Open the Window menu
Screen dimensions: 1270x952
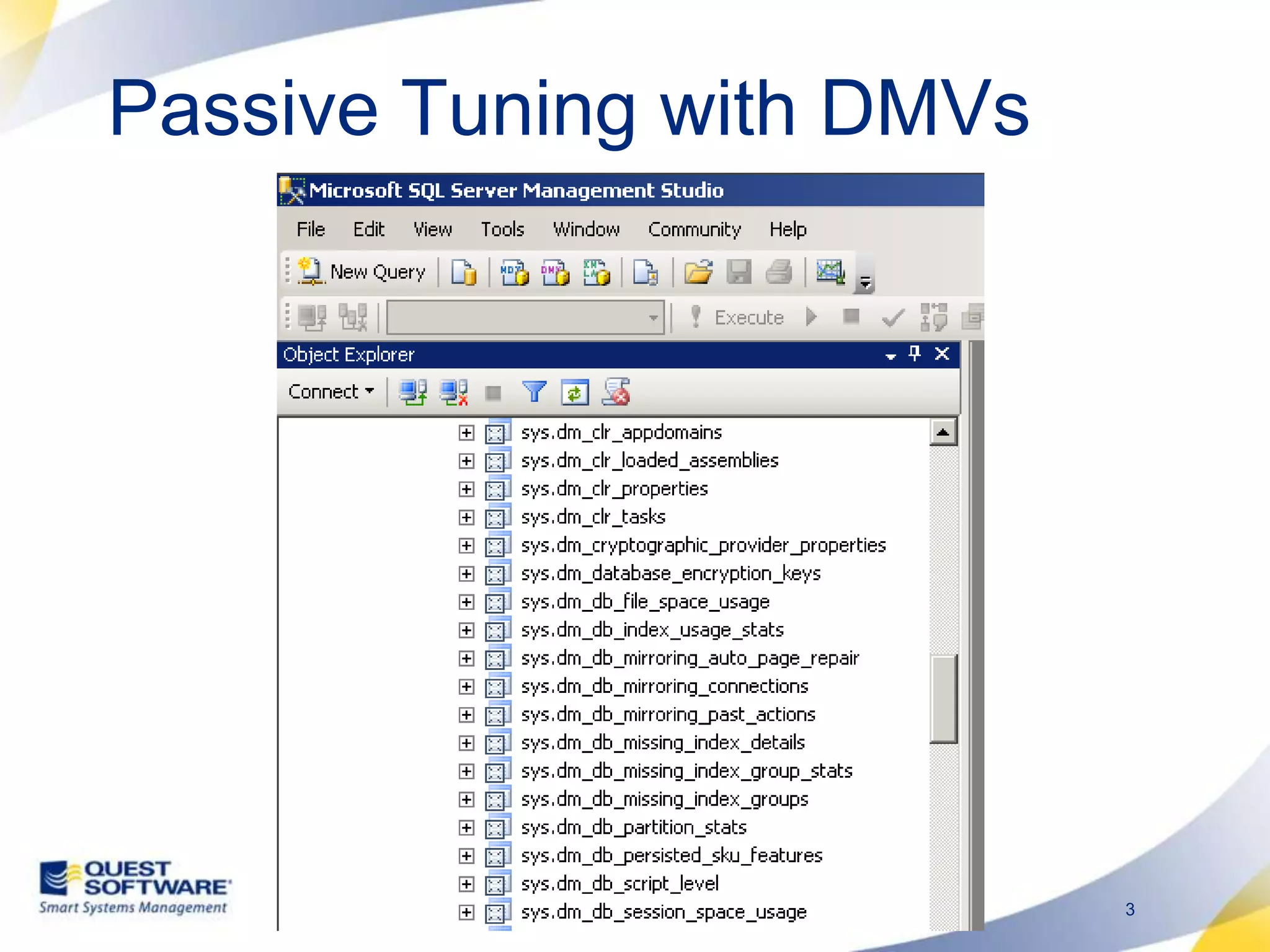[x=587, y=229]
